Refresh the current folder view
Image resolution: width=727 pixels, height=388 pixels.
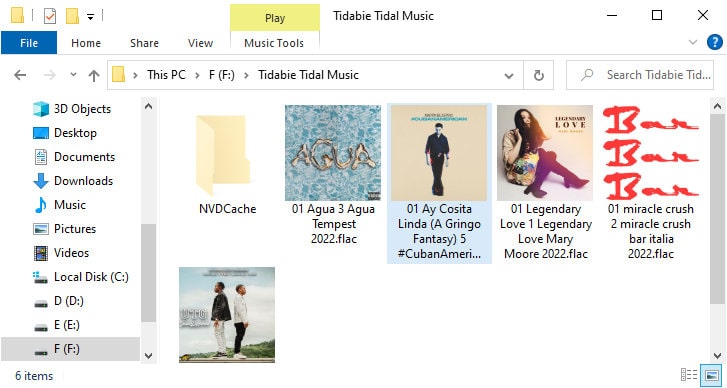[x=538, y=75]
